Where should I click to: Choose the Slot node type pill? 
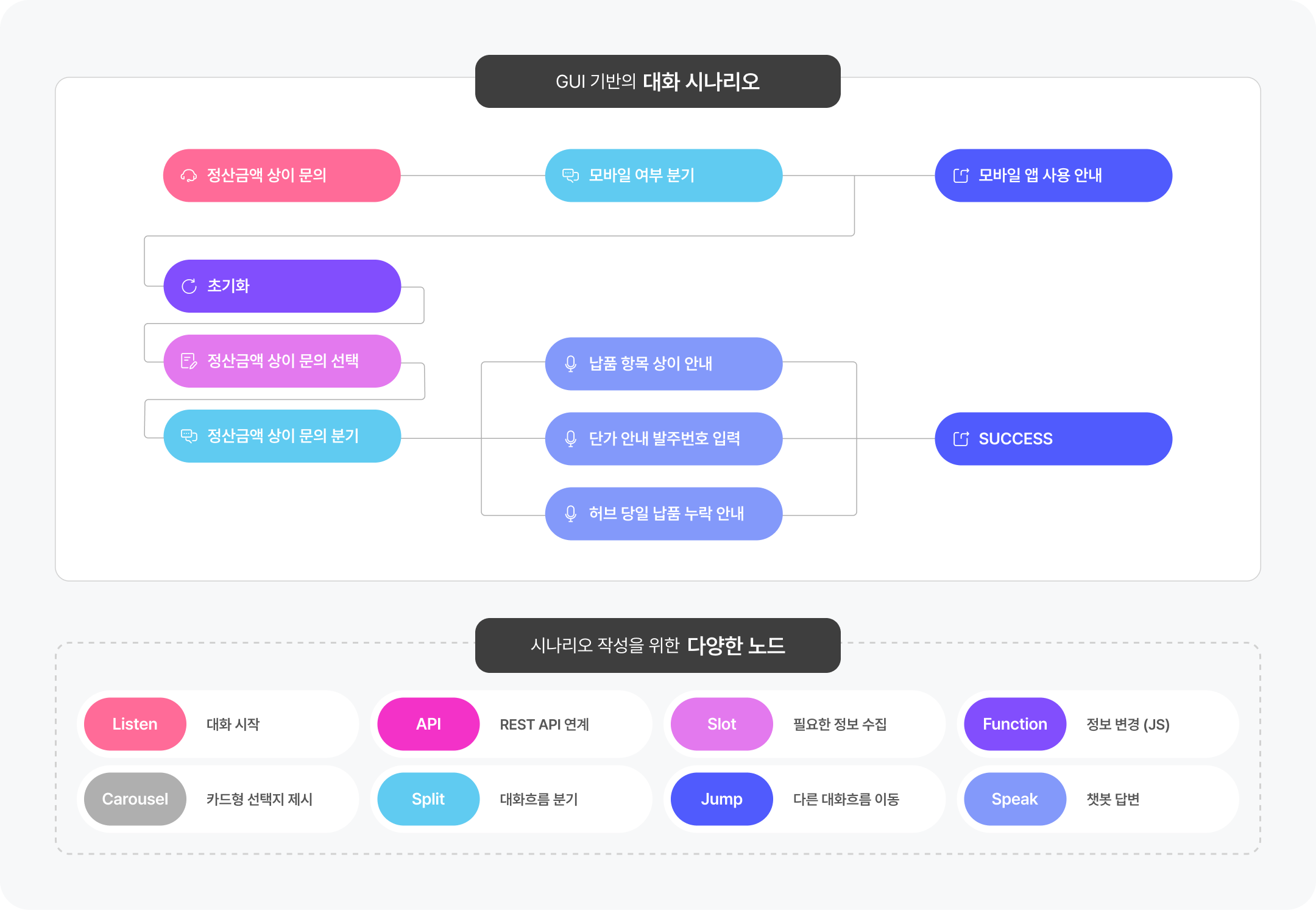click(721, 724)
